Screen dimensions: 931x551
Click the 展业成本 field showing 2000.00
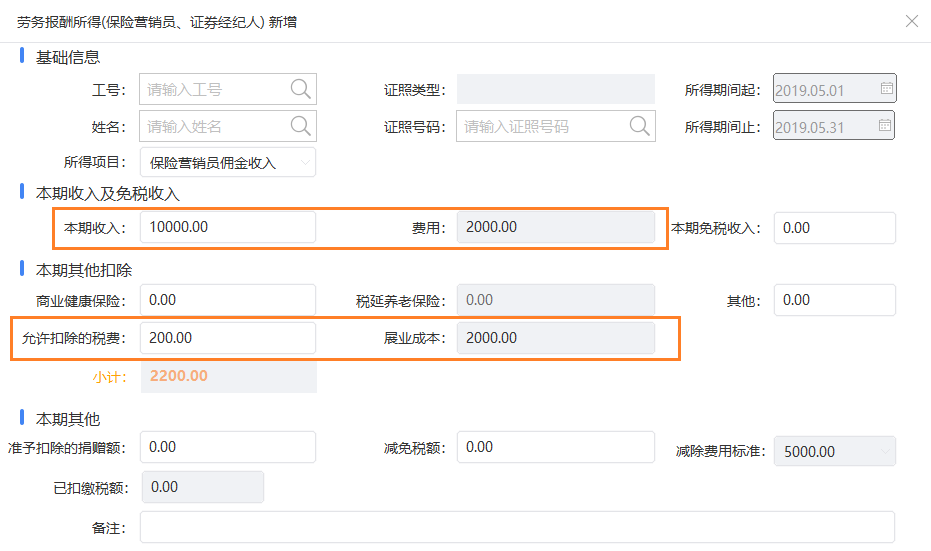coord(556,338)
